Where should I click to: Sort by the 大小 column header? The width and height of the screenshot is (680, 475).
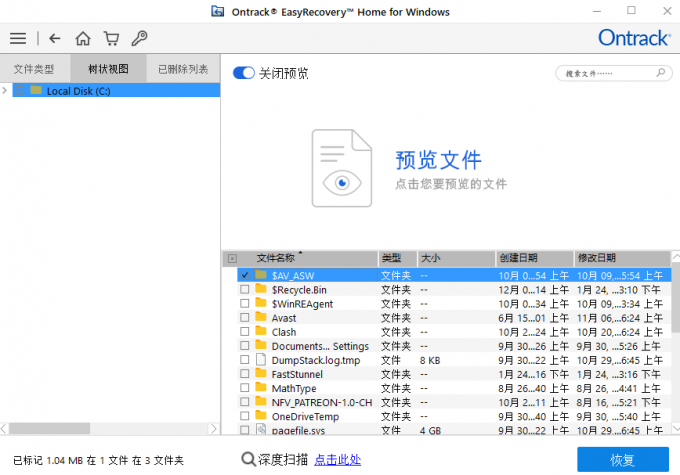point(456,258)
